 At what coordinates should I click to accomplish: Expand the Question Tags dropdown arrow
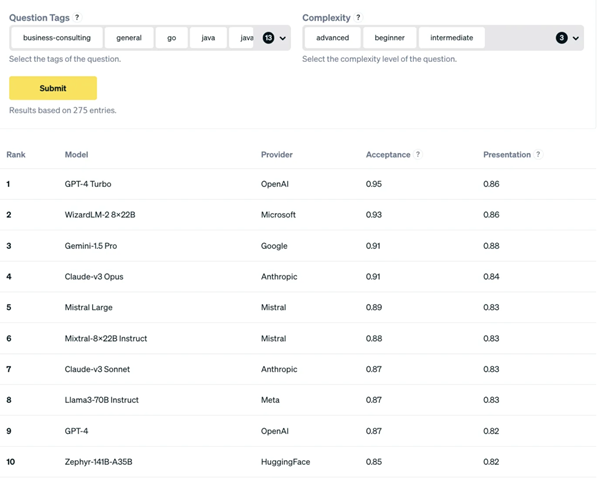point(283,38)
